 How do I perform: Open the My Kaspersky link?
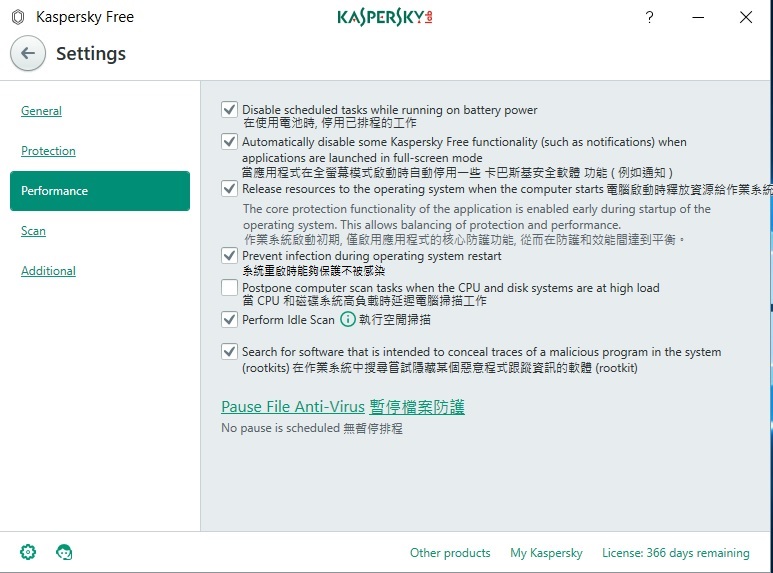point(546,553)
